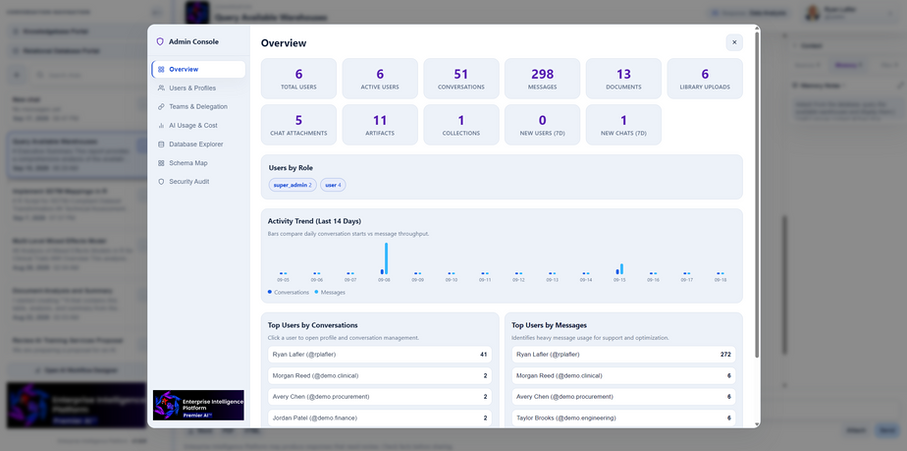The image size is (907, 451).
Task: Open Morgan Reed in Top Users by Conversations
Action: 380,376
